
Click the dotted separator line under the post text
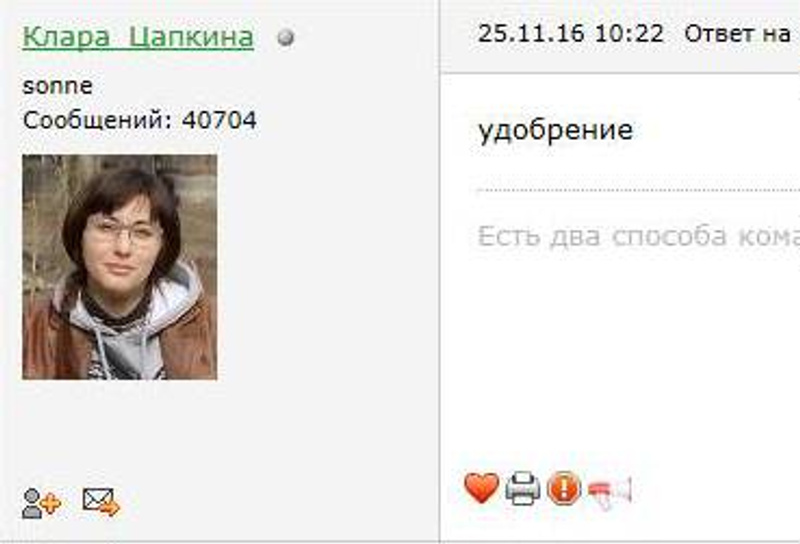point(638,190)
